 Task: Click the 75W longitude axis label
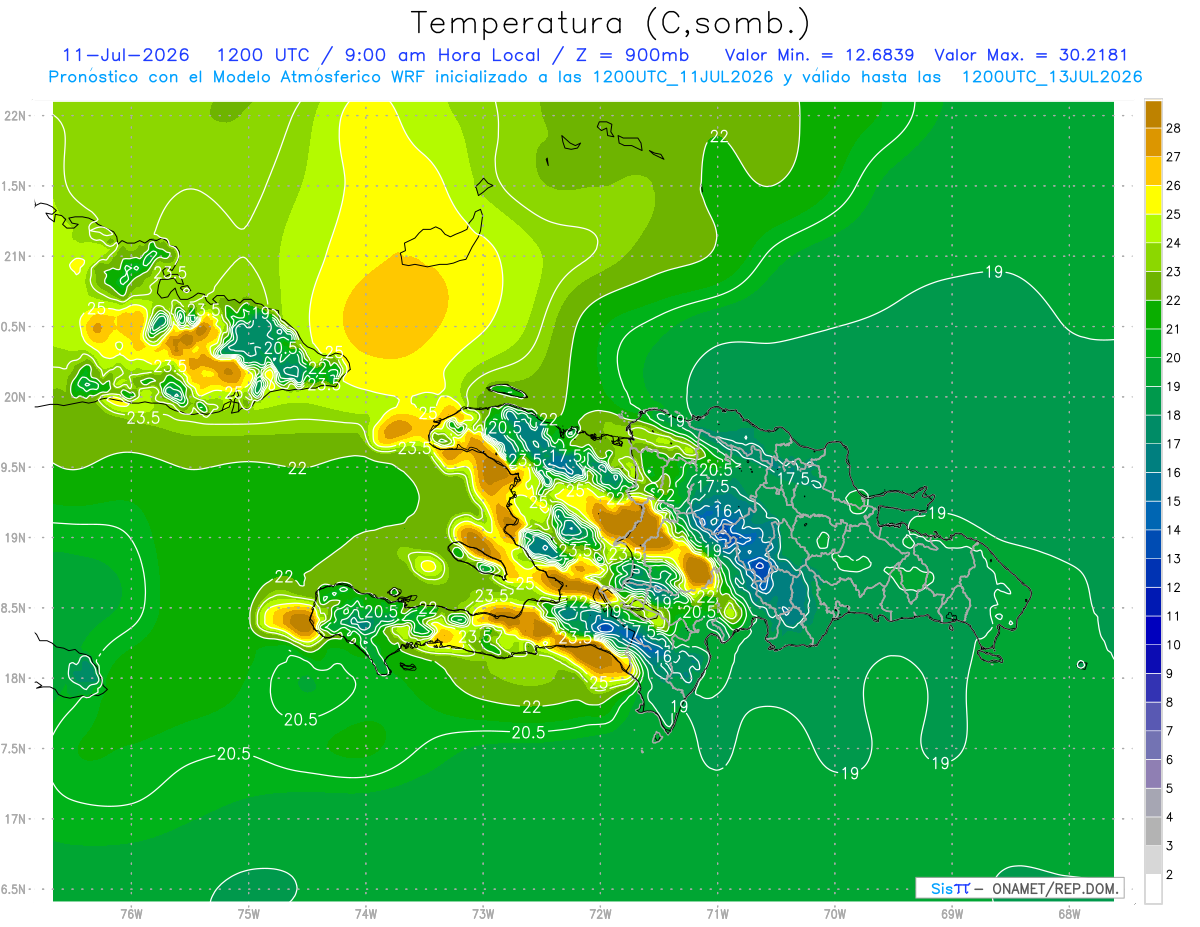point(249,914)
